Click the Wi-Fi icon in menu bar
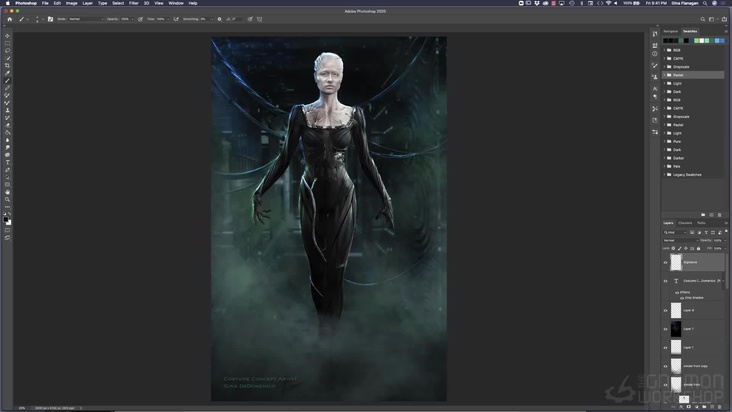 [x=608, y=3]
